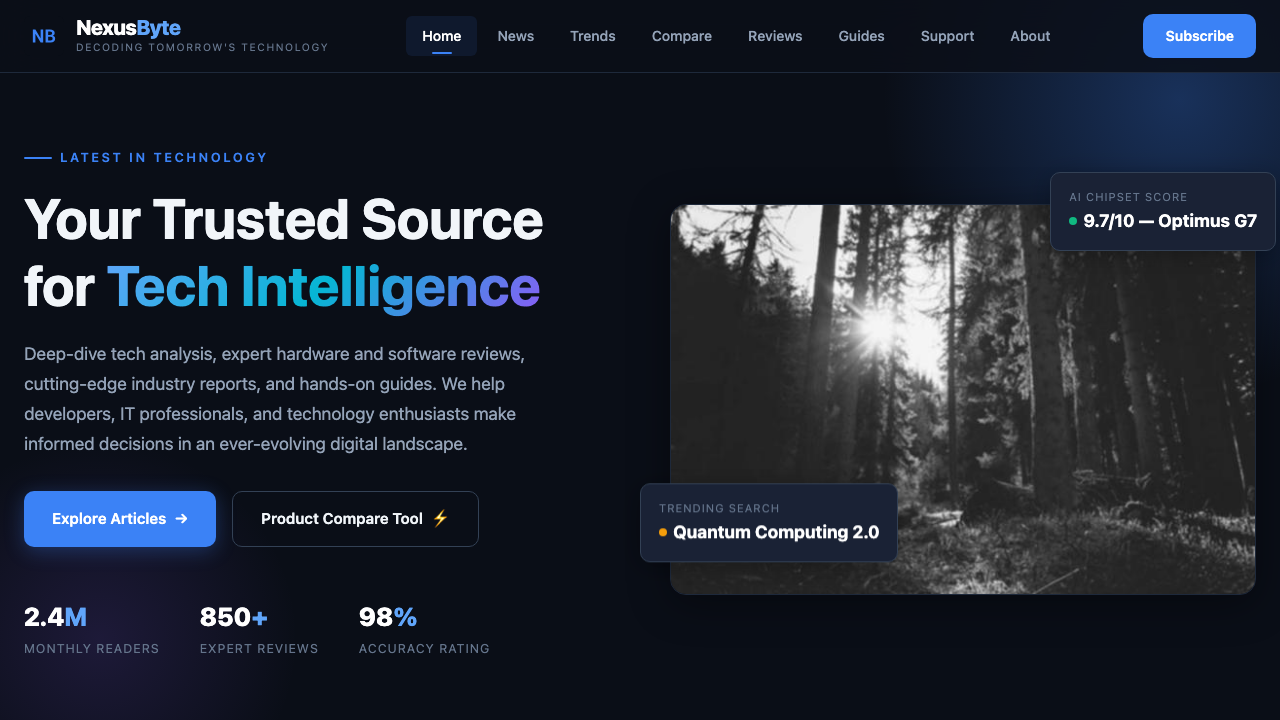Click the Subscribe button
The height and width of the screenshot is (720, 1280).
(x=1199, y=36)
